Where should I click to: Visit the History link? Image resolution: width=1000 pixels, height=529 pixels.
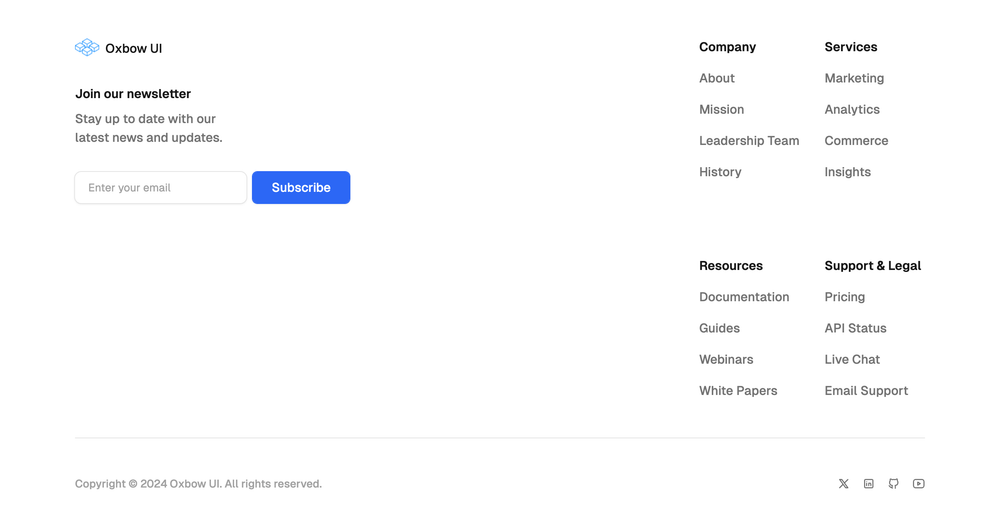[720, 172]
